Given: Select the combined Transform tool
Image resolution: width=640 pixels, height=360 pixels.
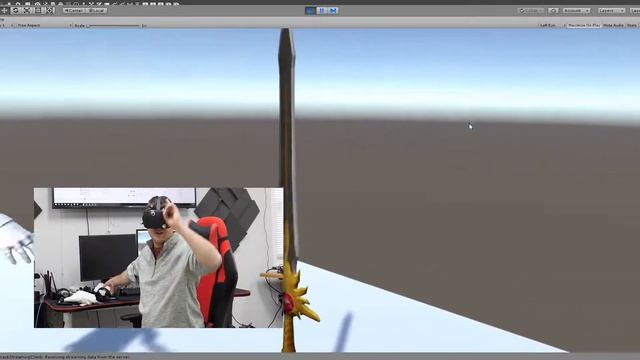Looking at the screenshot, I should pos(49,10).
